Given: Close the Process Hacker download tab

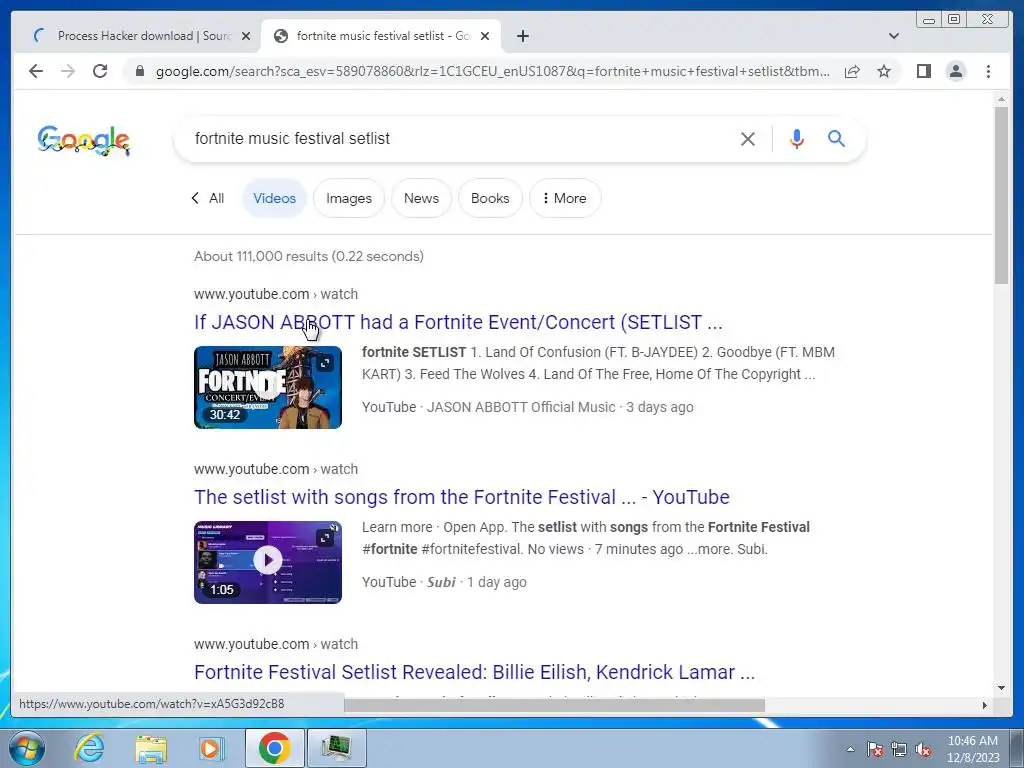Looking at the screenshot, I should pos(246,36).
